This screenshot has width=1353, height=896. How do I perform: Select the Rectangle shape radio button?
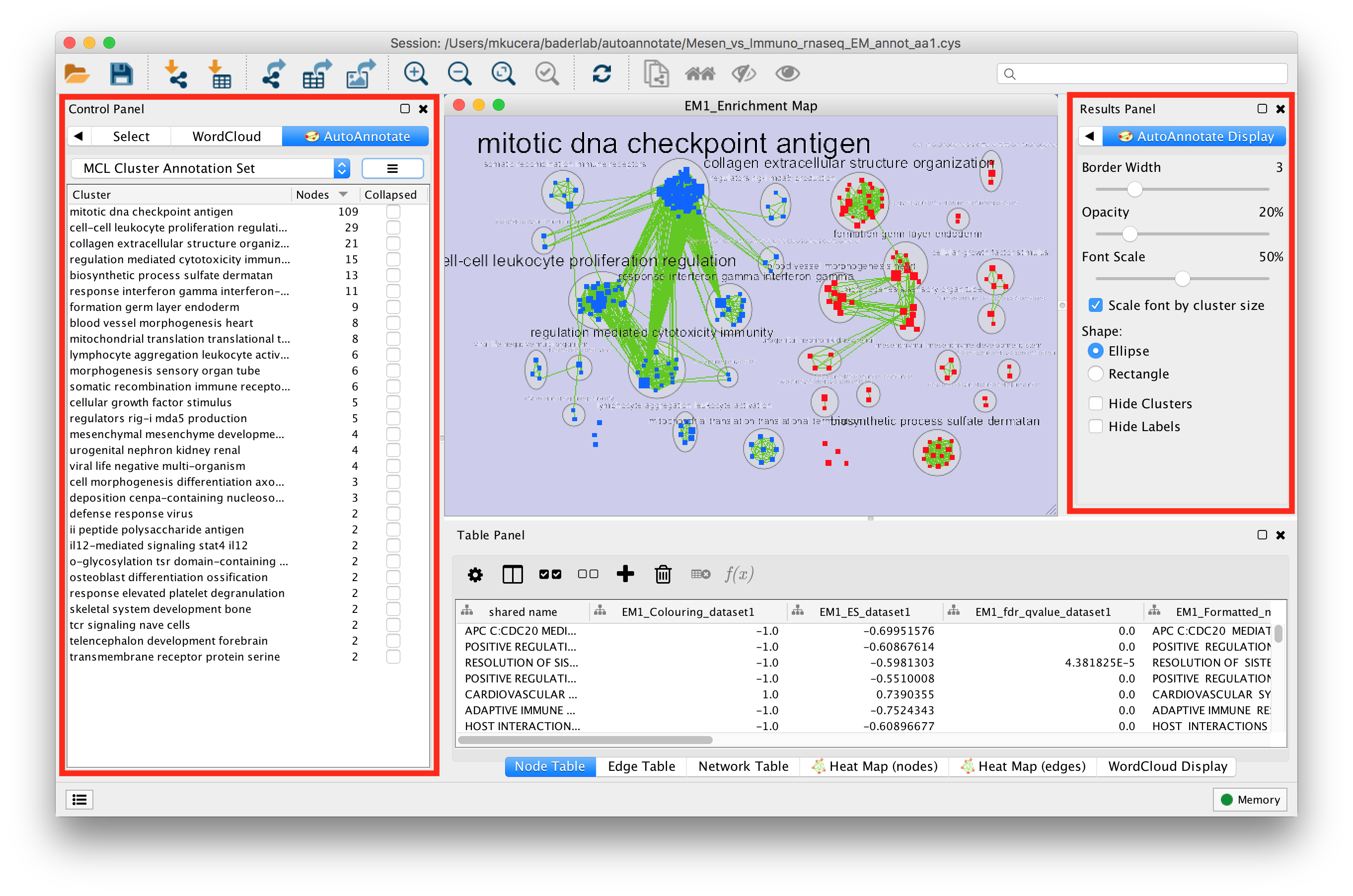click(1095, 373)
